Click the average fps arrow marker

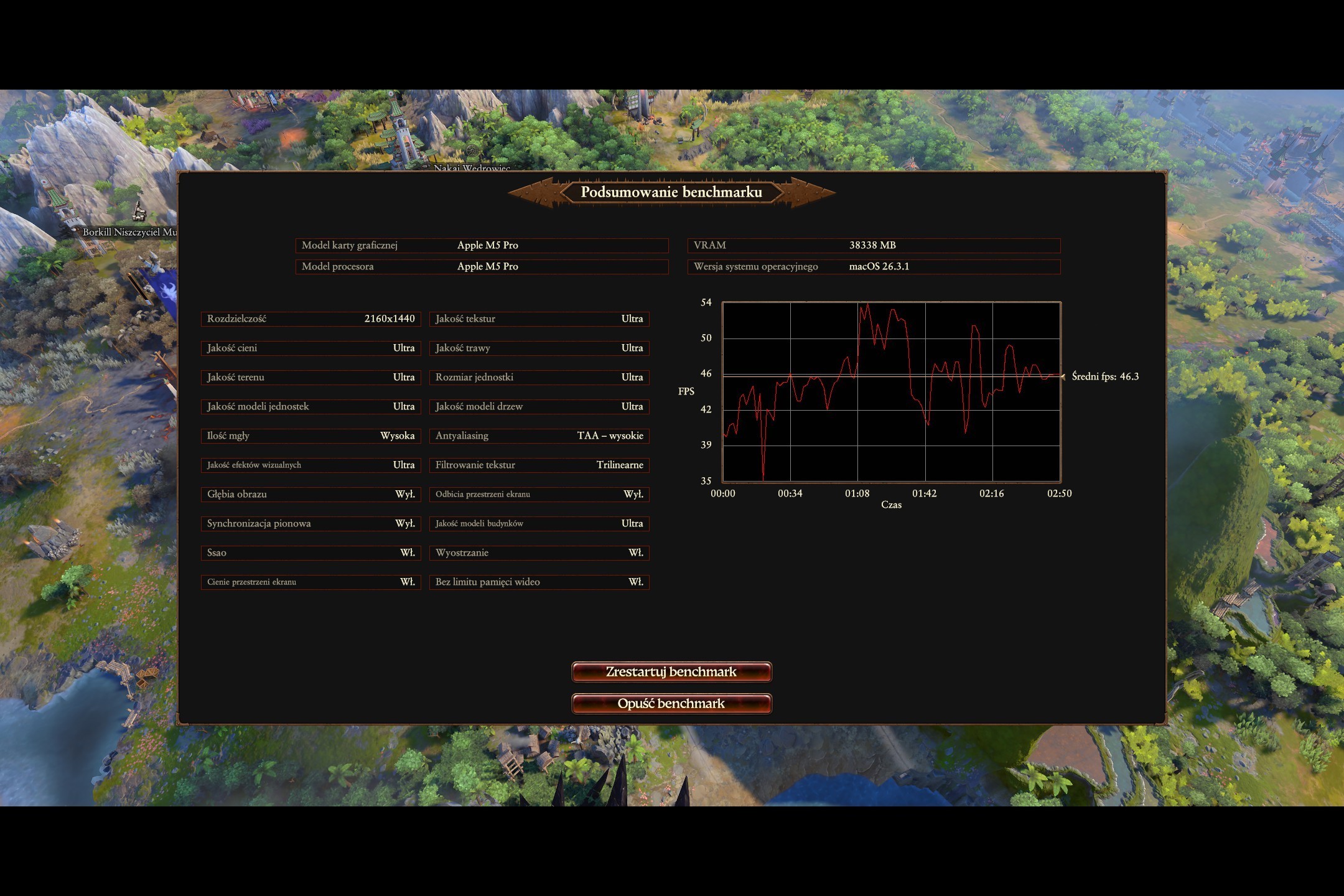pyautogui.click(x=1063, y=376)
